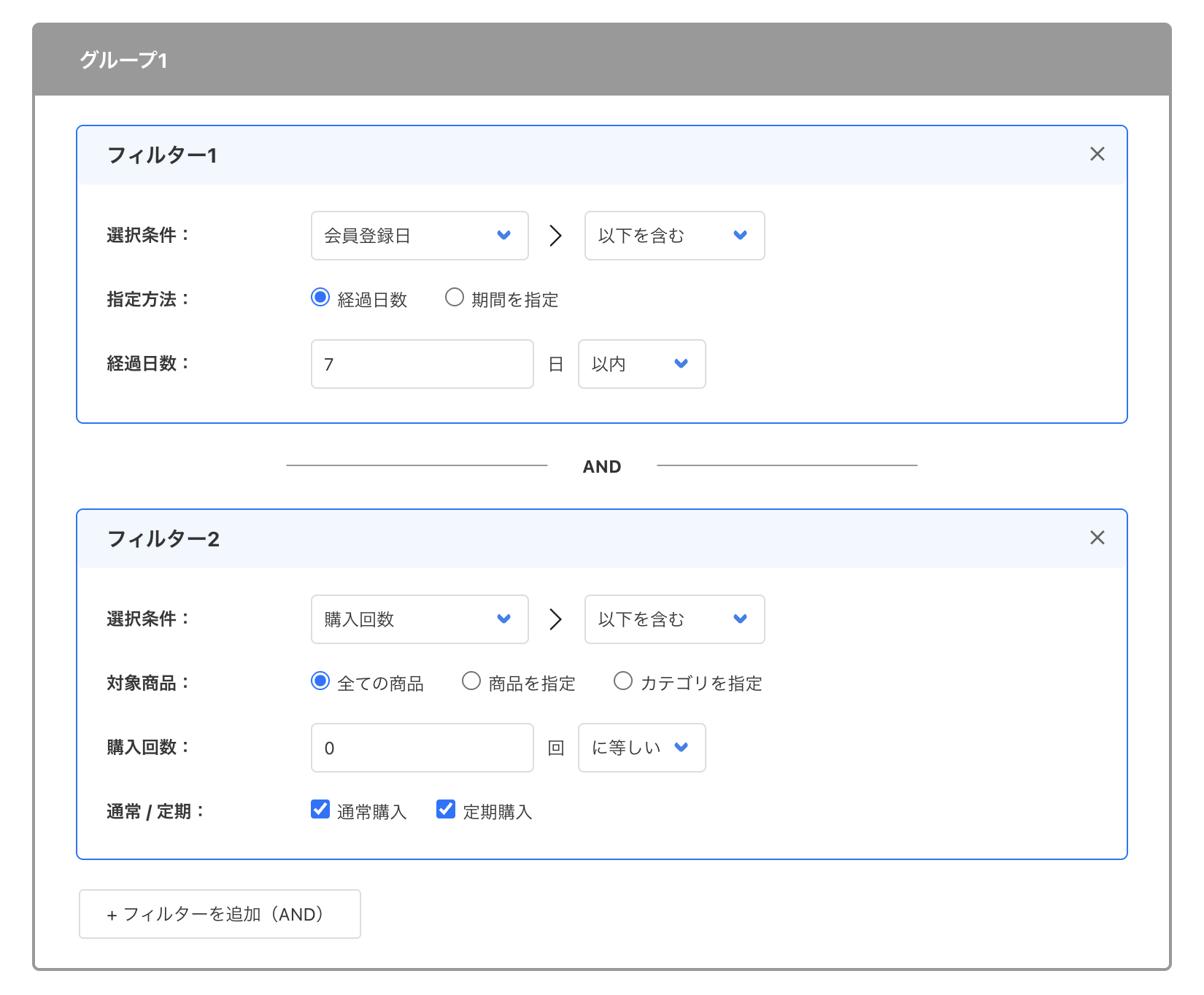This screenshot has height=995, width=1204.
Task: Remove フィルター2 with its X icon
Action: click(1097, 538)
